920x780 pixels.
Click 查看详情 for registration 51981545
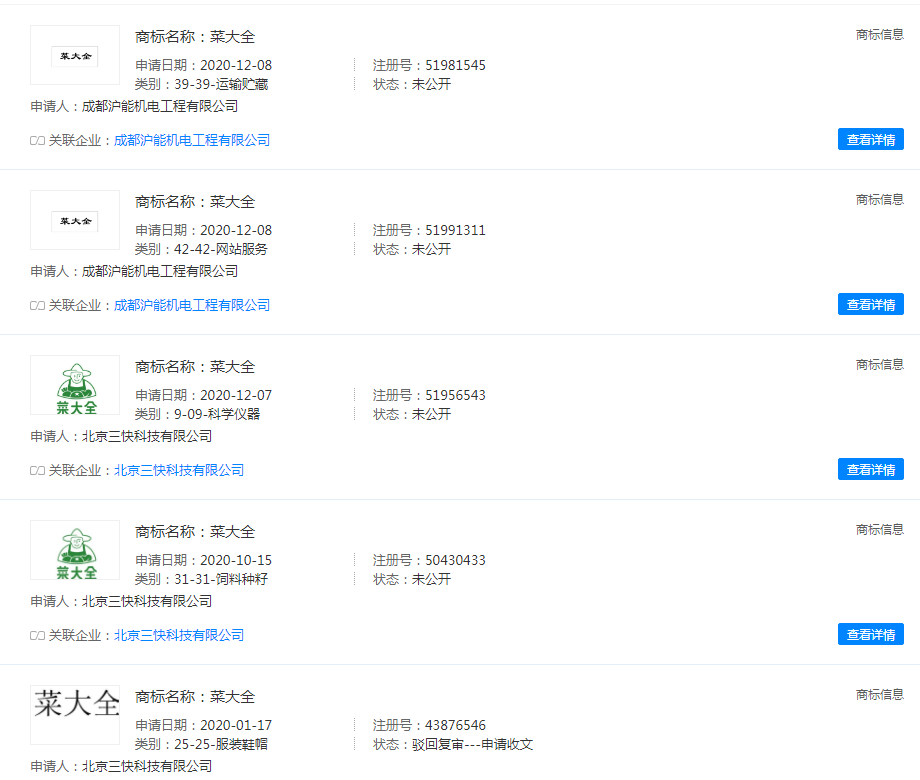click(870, 139)
